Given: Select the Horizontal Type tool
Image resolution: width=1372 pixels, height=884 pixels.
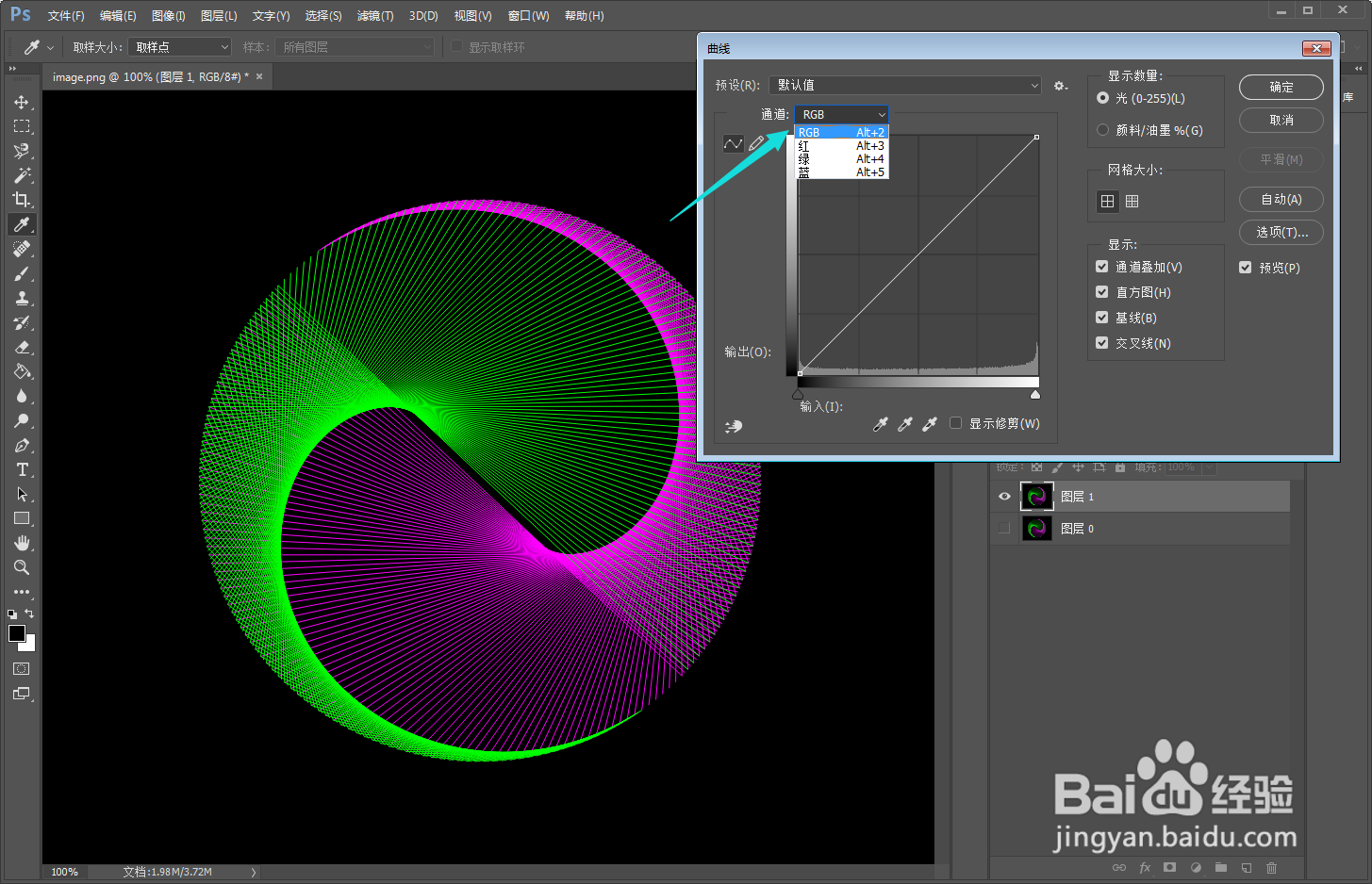Looking at the screenshot, I should coord(22,469).
